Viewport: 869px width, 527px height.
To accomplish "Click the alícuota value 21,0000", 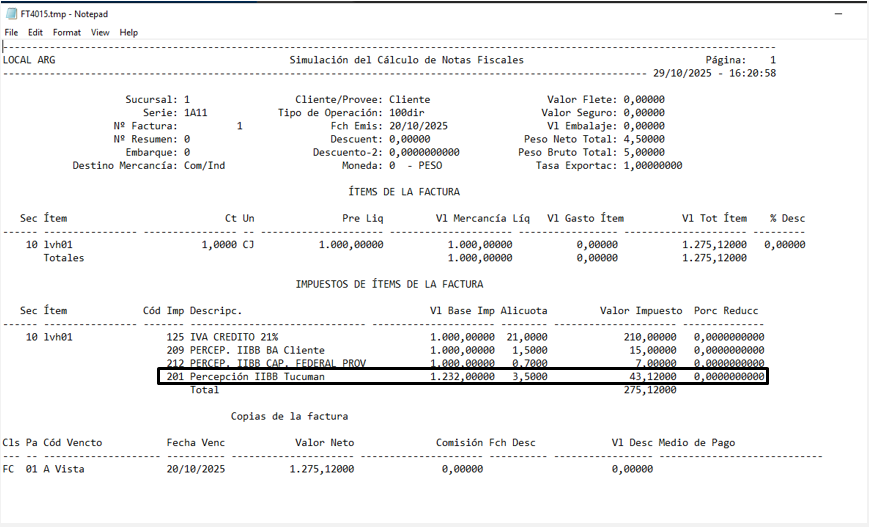I will (x=526, y=337).
